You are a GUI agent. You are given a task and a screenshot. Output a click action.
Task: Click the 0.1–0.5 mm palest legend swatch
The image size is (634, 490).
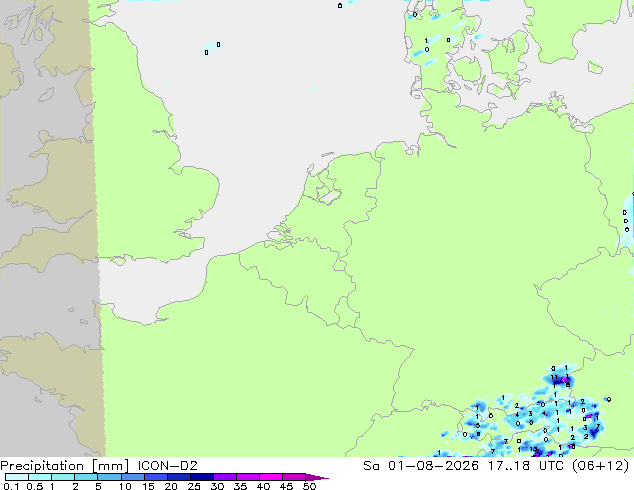17,477
